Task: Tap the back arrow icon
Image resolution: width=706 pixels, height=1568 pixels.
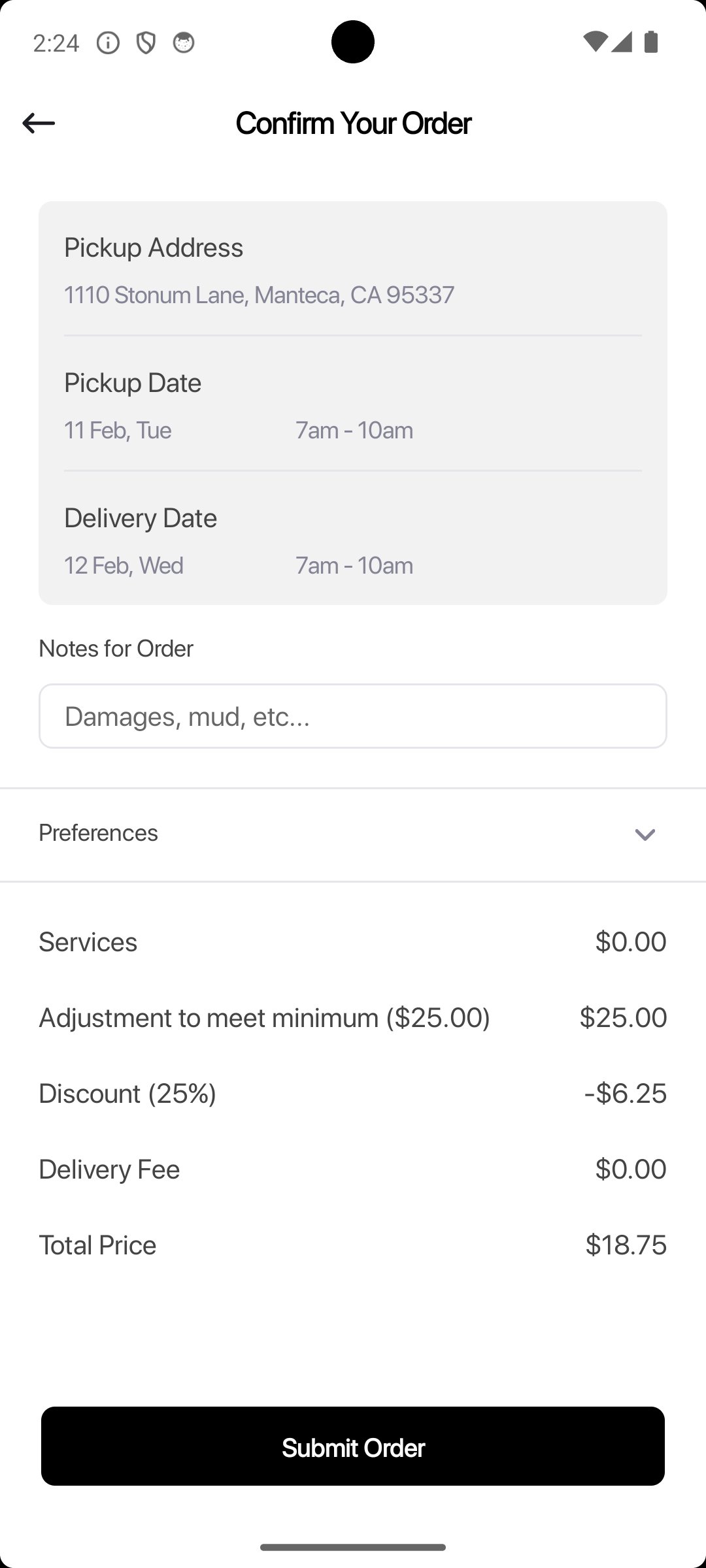Action: (x=39, y=123)
